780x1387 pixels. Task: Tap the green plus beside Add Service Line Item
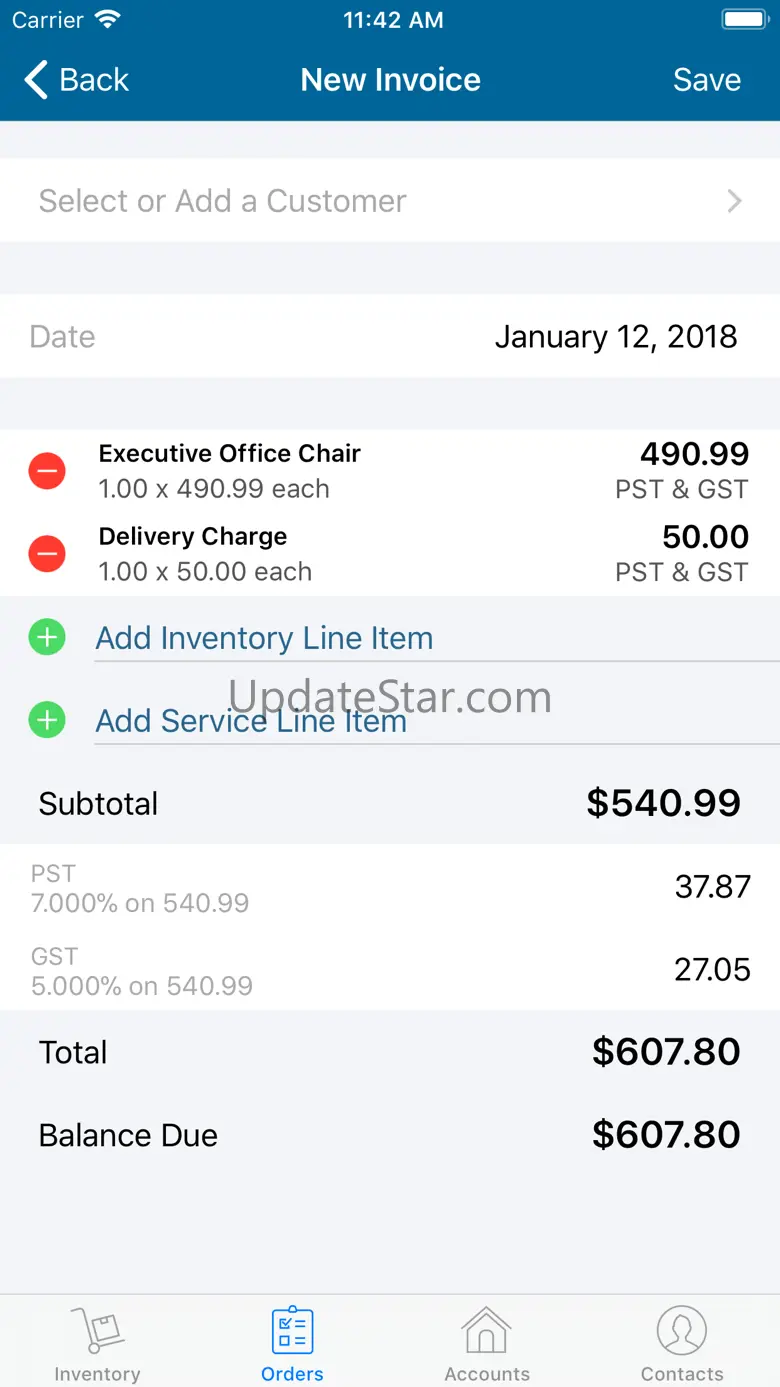coord(47,720)
